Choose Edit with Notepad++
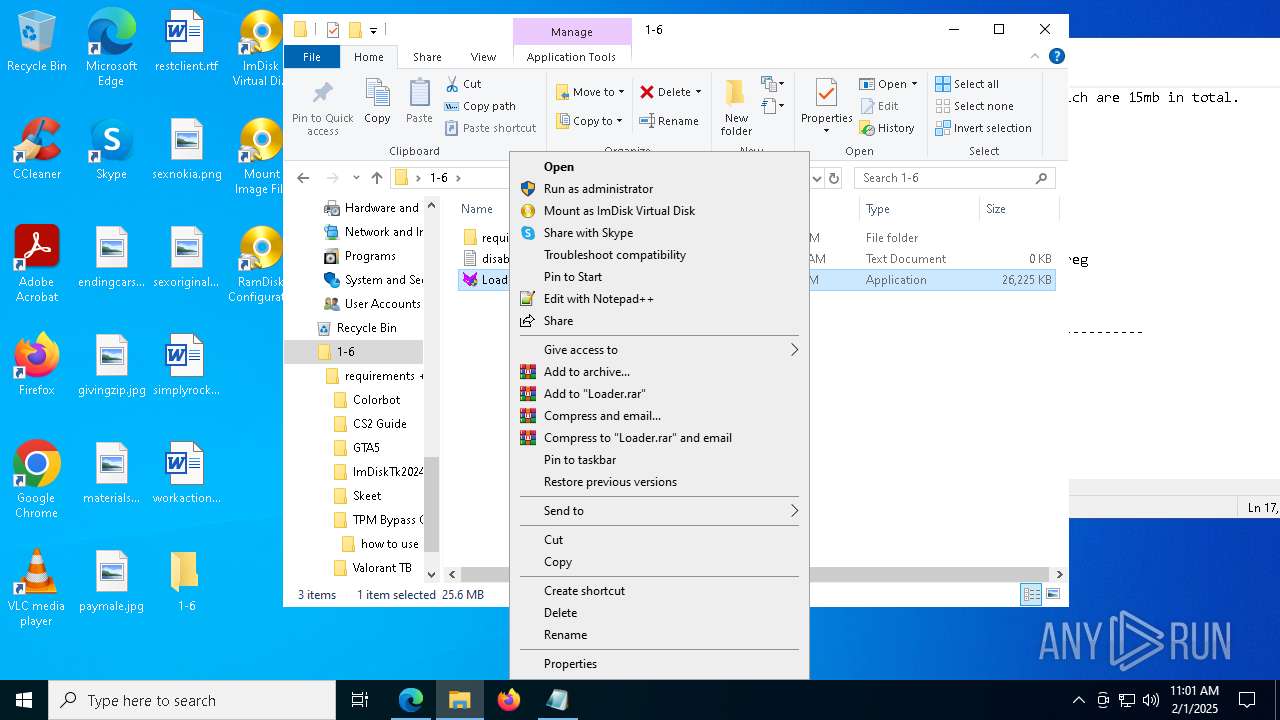The width and height of the screenshot is (1280, 720). [x=659, y=299]
